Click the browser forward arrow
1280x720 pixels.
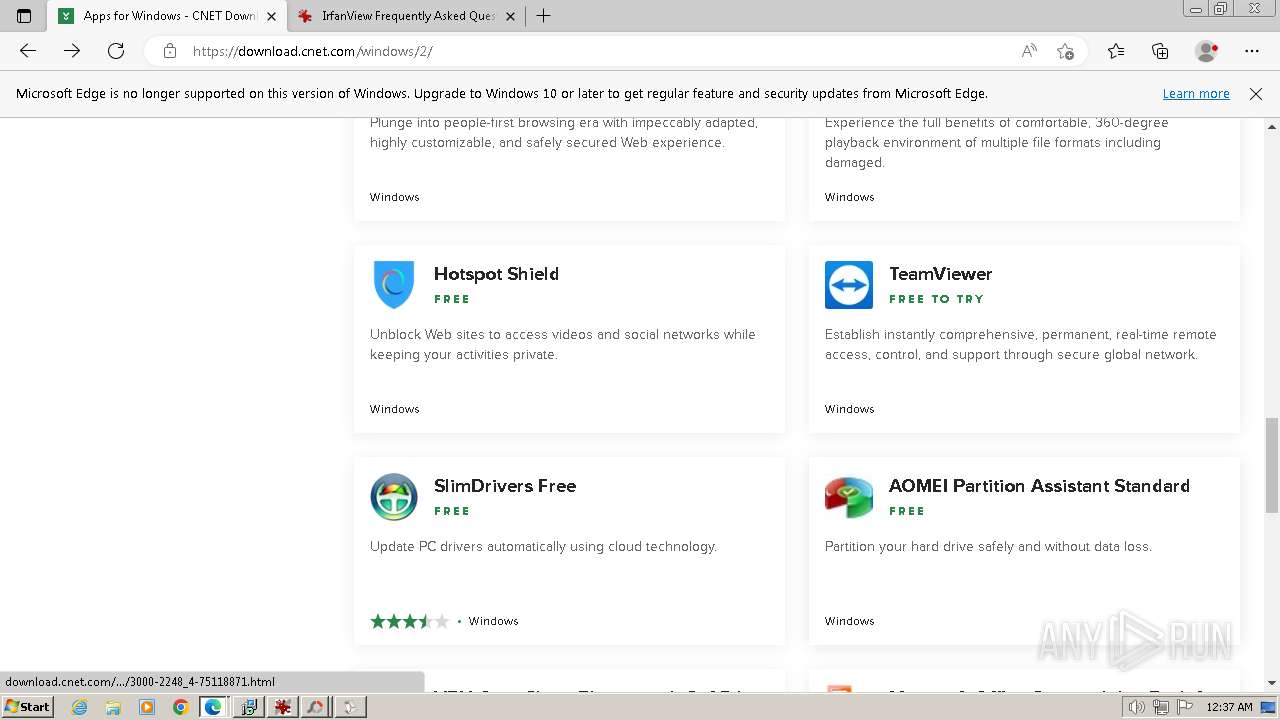coord(72,51)
